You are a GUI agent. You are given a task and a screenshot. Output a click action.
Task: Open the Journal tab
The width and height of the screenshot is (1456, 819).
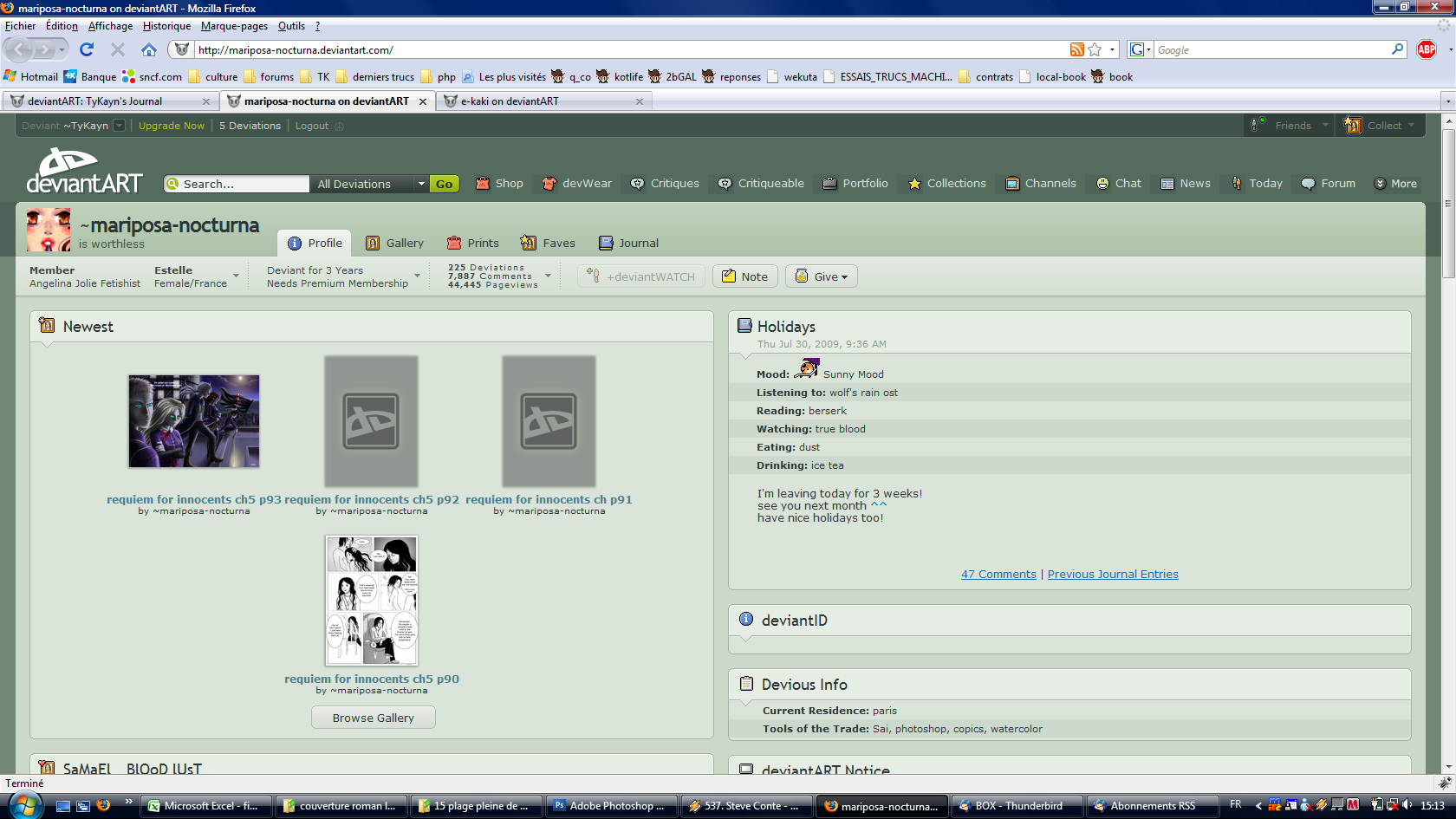pos(628,243)
